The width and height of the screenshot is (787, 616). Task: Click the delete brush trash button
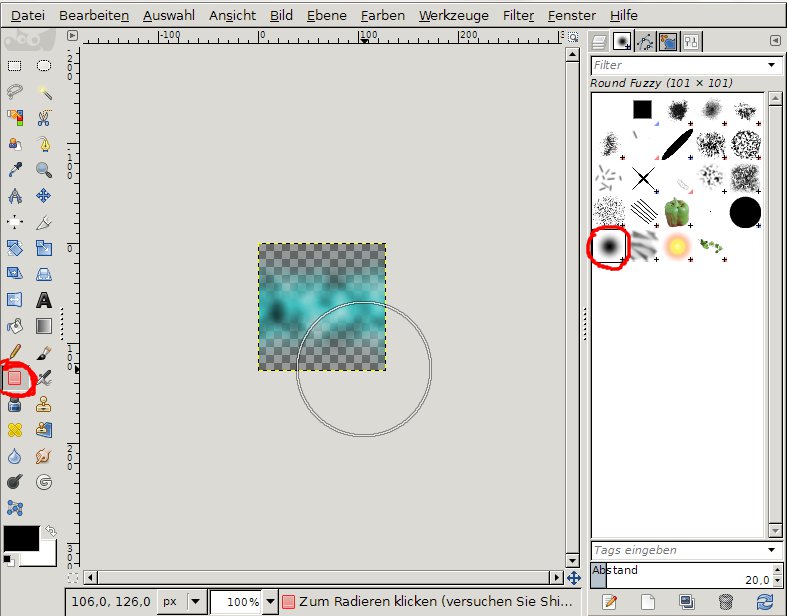tap(725, 601)
